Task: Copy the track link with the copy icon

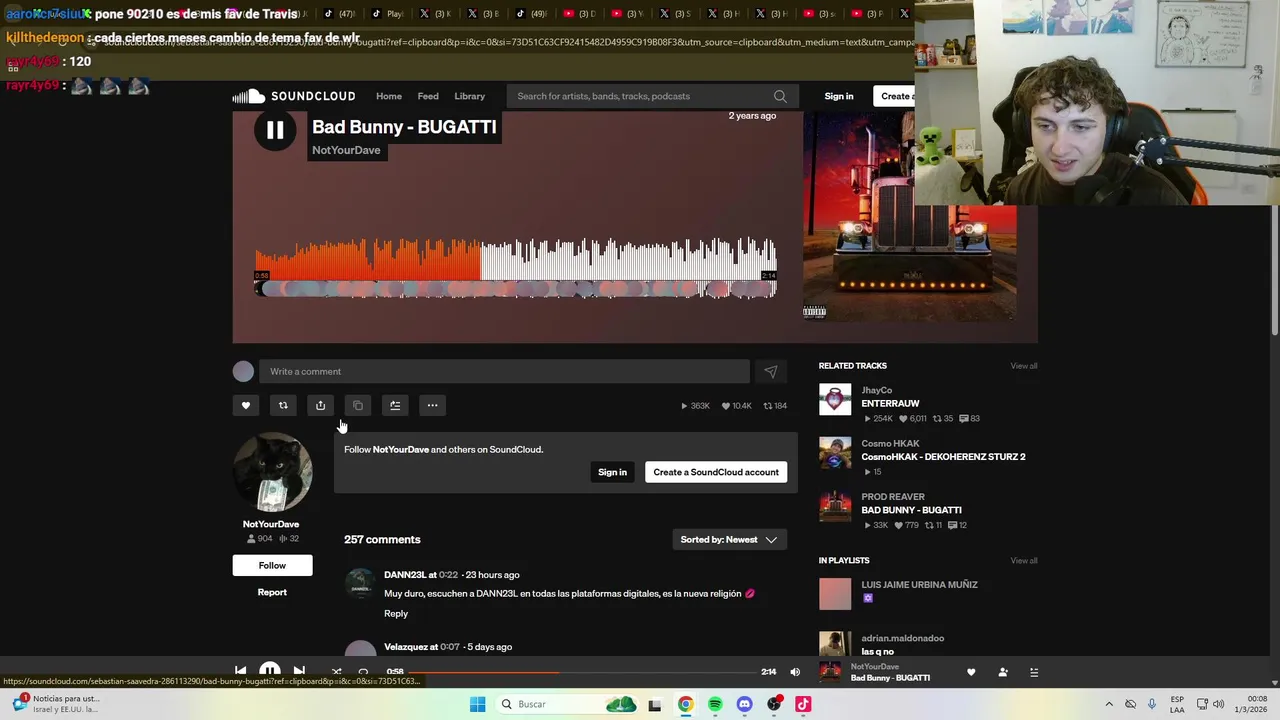Action: point(358,405)
